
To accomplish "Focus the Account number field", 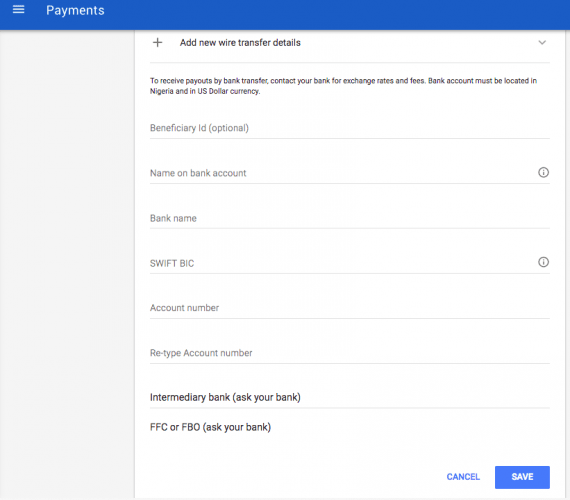I will (350, 308).
